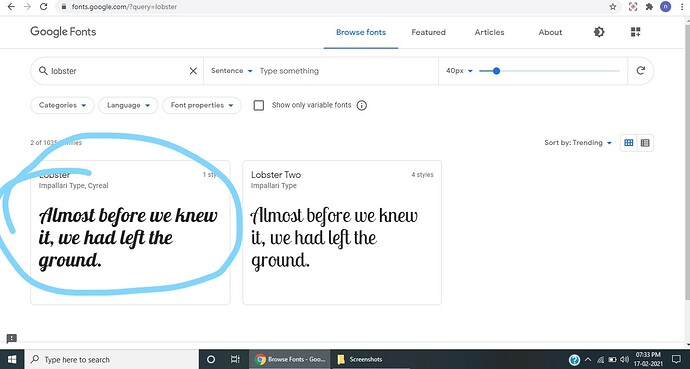Click the browser back arrow
Screen dimensions: 690x369
pos(11,7)
